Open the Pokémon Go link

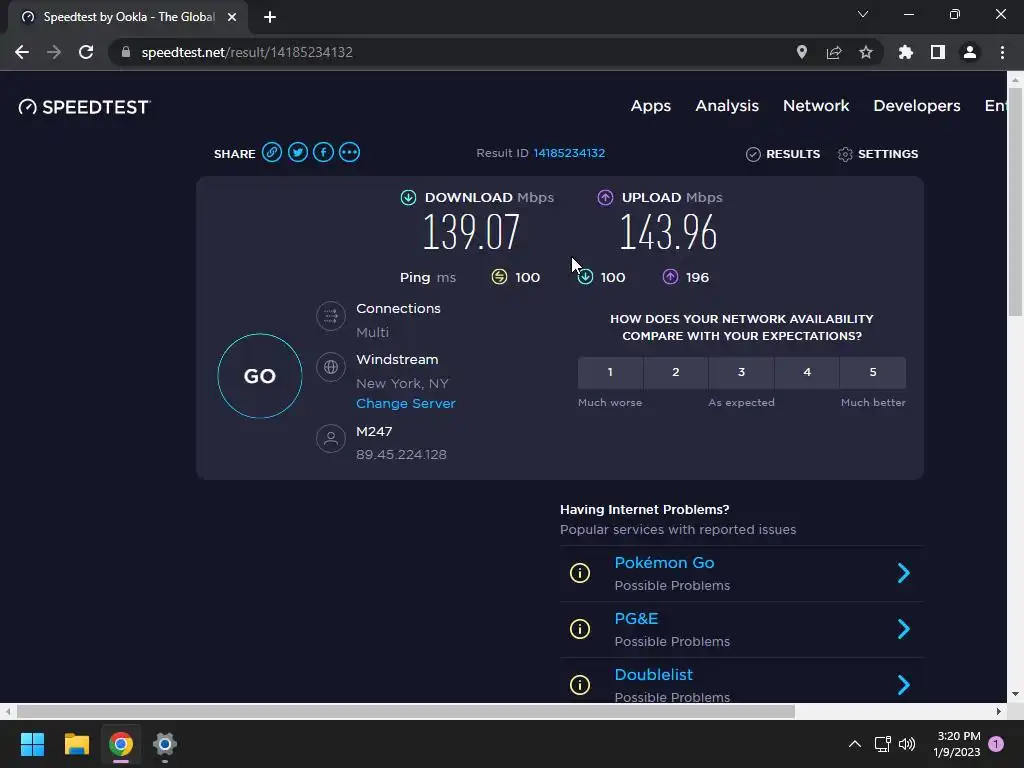pos(664,562)
